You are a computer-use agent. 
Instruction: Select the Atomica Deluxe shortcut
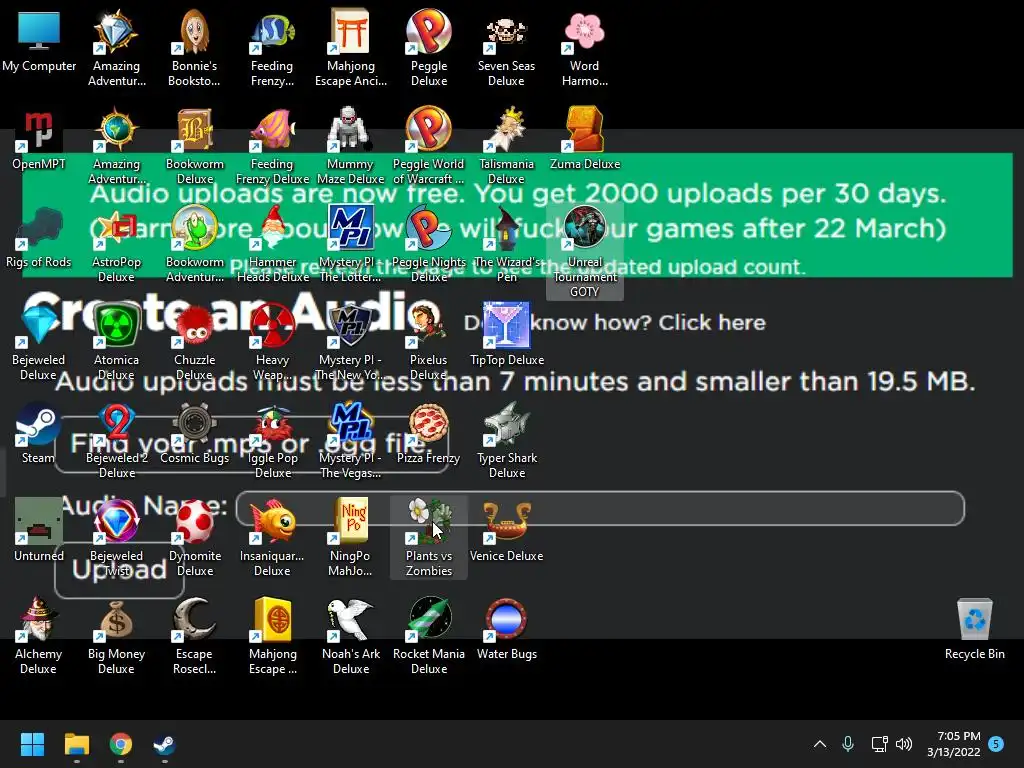click(x=116, y=343)
